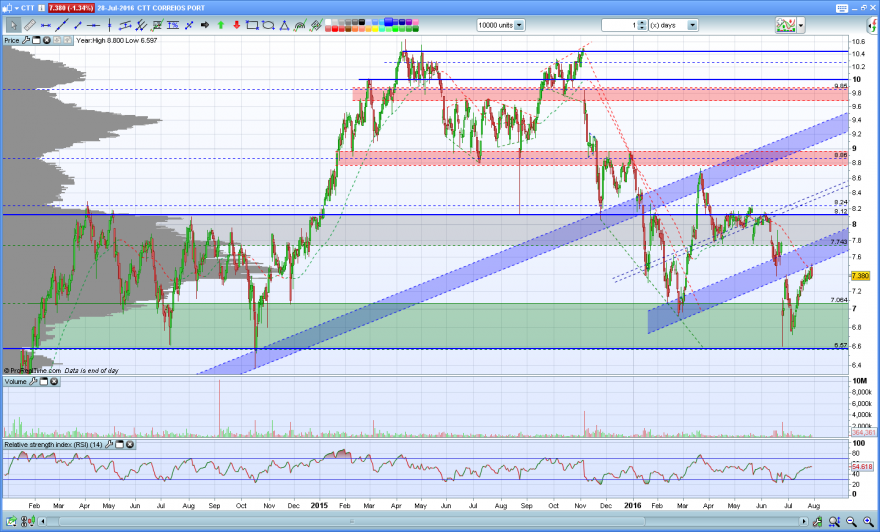Close the Volume indicator panel
Screen dimensions: 880x532
[x=54, y=382]
